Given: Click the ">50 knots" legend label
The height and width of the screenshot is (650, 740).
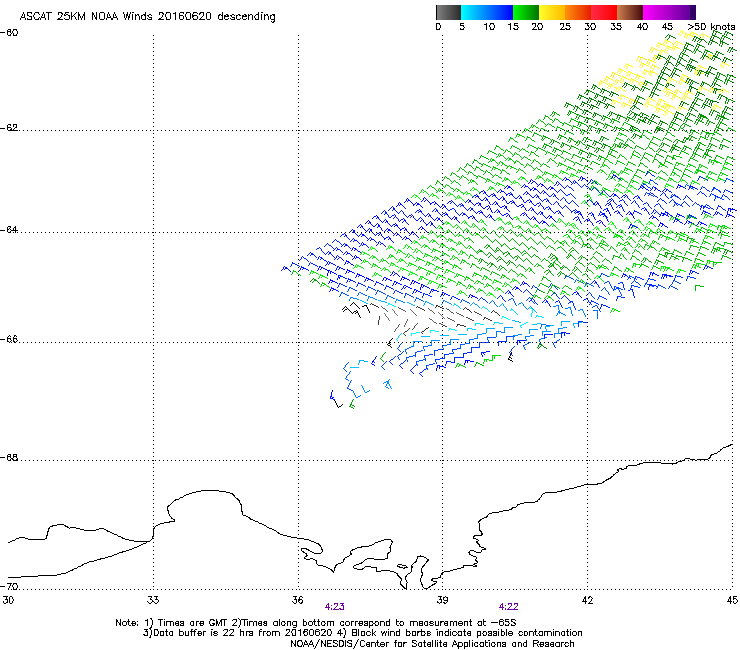Looking at the screenshot, I should [711, 27].
